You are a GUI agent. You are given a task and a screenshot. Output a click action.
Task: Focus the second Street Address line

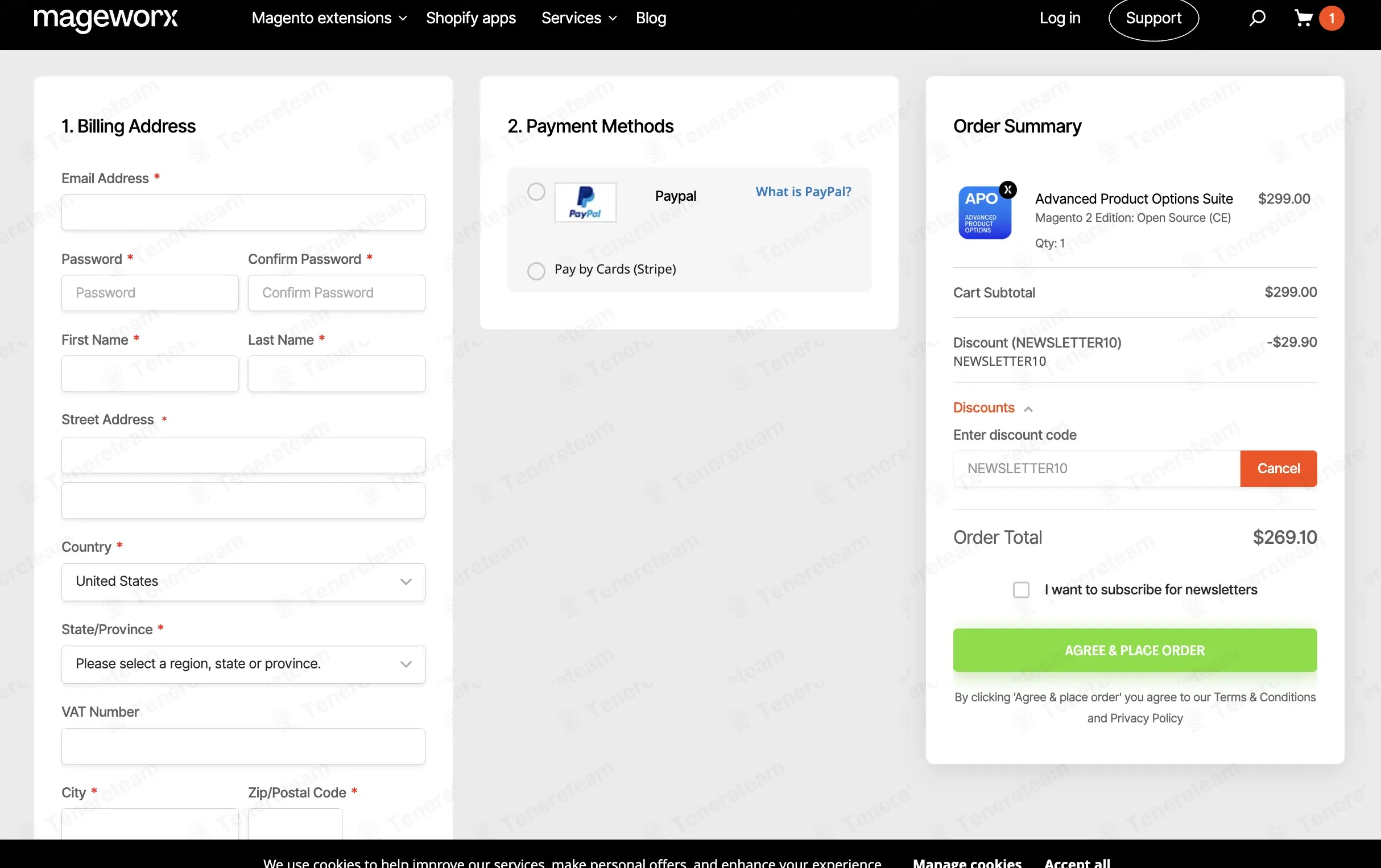[x=243, y=501]
